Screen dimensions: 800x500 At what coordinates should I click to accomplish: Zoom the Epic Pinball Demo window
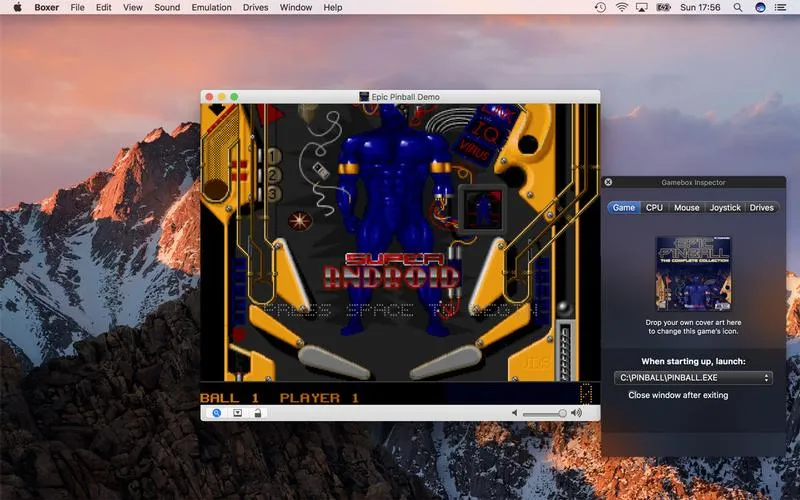234,96
